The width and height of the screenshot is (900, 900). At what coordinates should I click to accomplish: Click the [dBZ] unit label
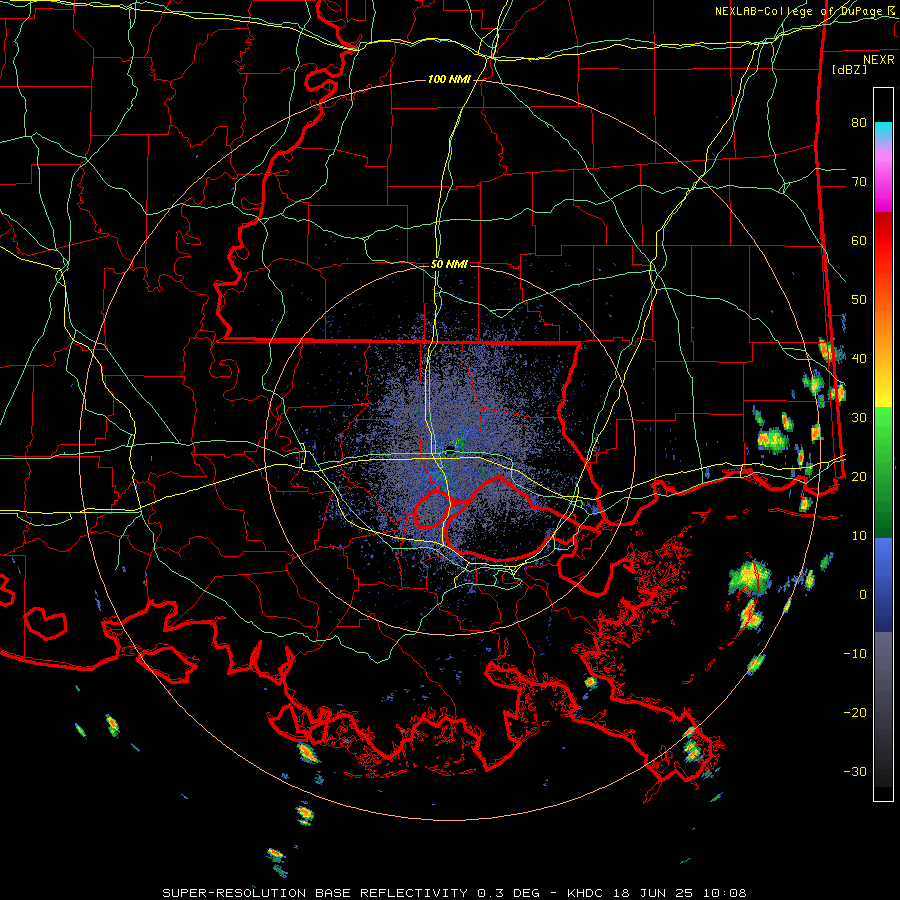pyautogui.click(x=849, y=69)
